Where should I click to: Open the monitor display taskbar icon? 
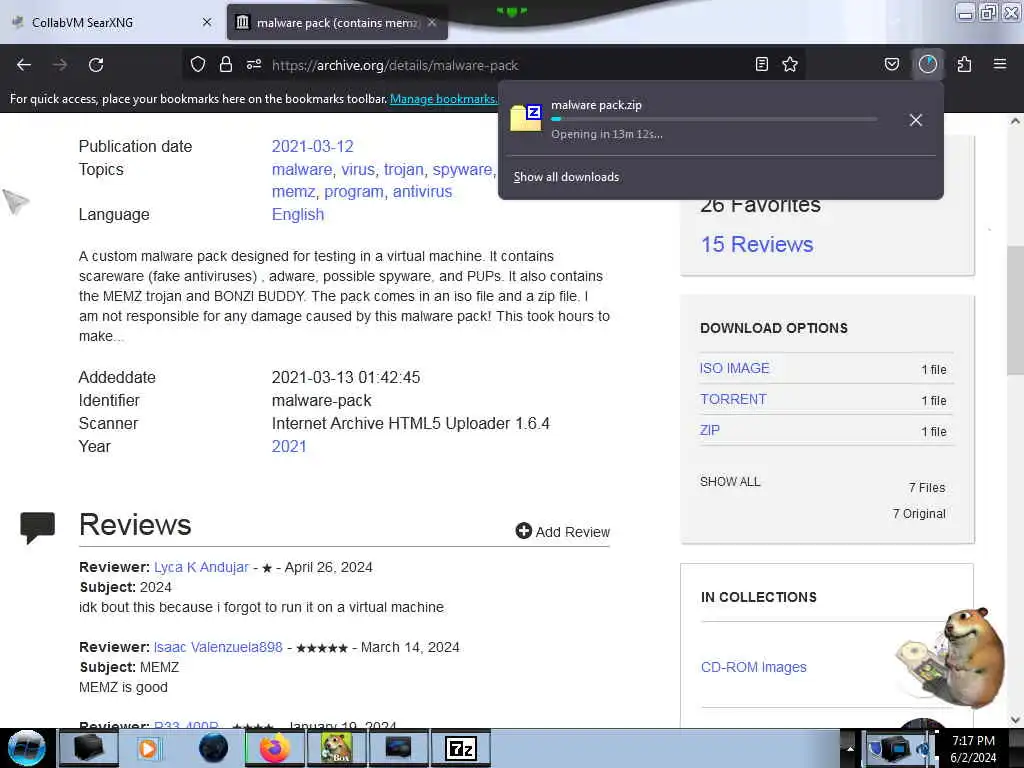pyautogui.click(x=398, y=748)
